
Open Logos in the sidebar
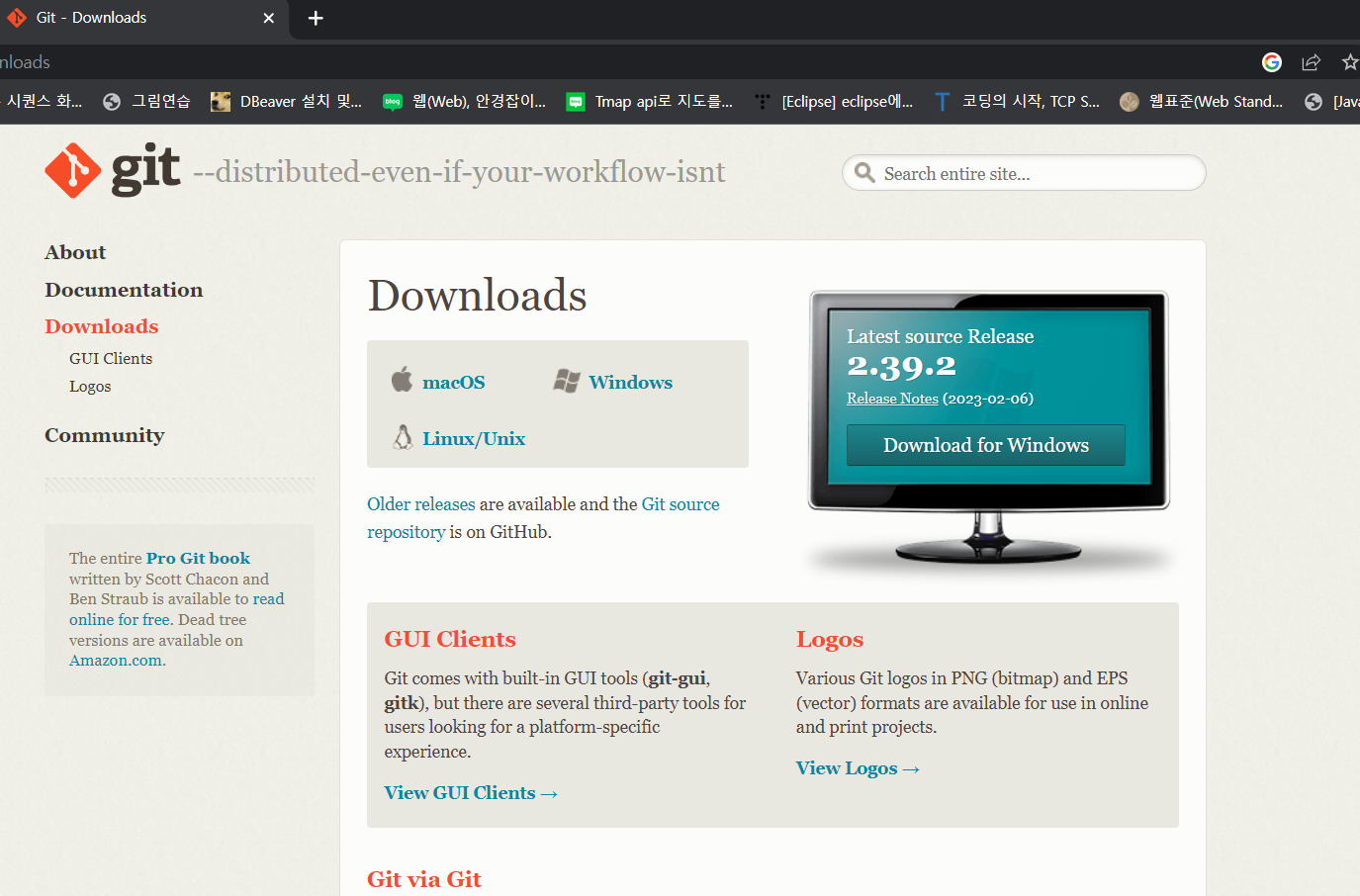coord(90,387)
